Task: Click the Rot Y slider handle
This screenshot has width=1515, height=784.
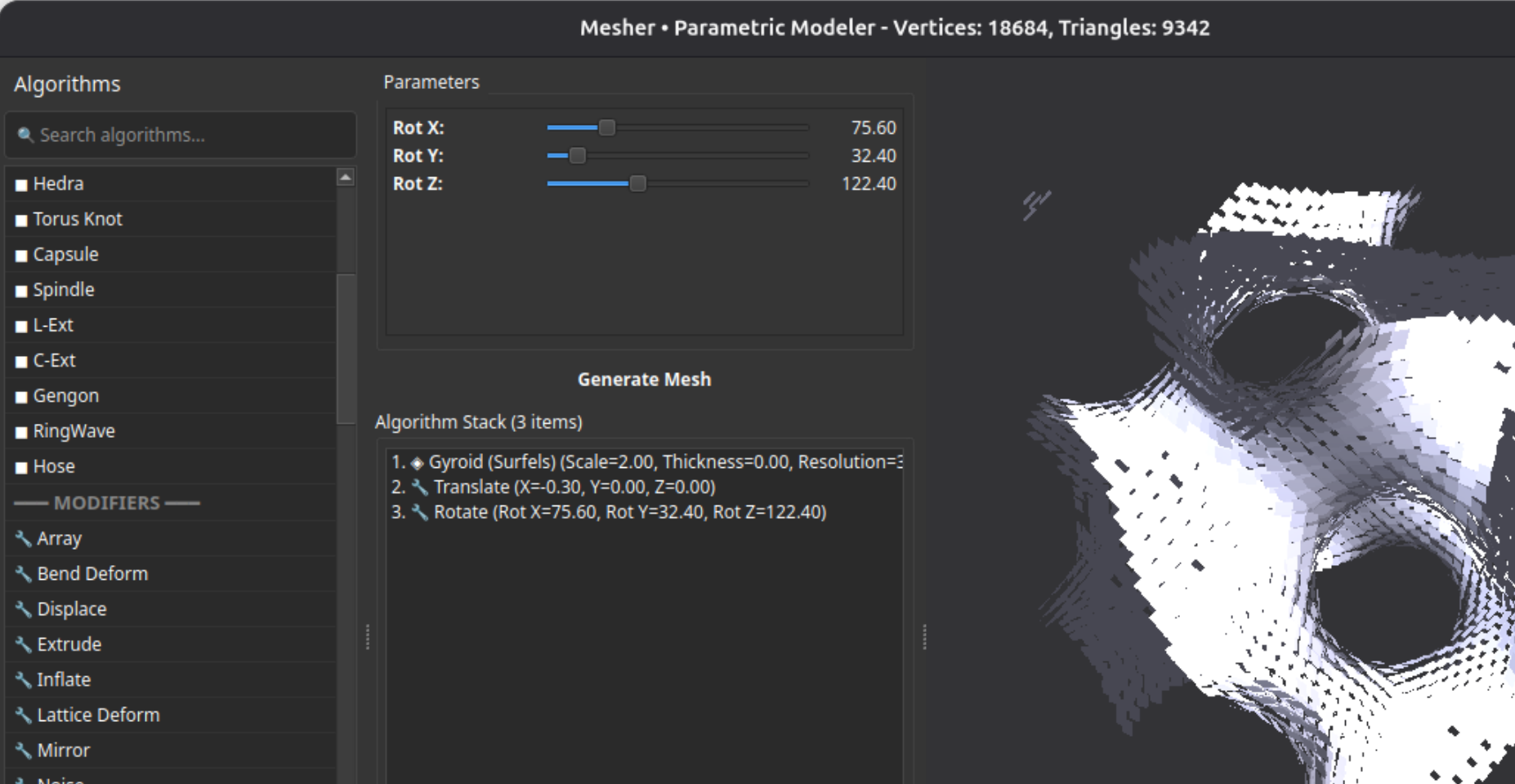Action: 578,155
